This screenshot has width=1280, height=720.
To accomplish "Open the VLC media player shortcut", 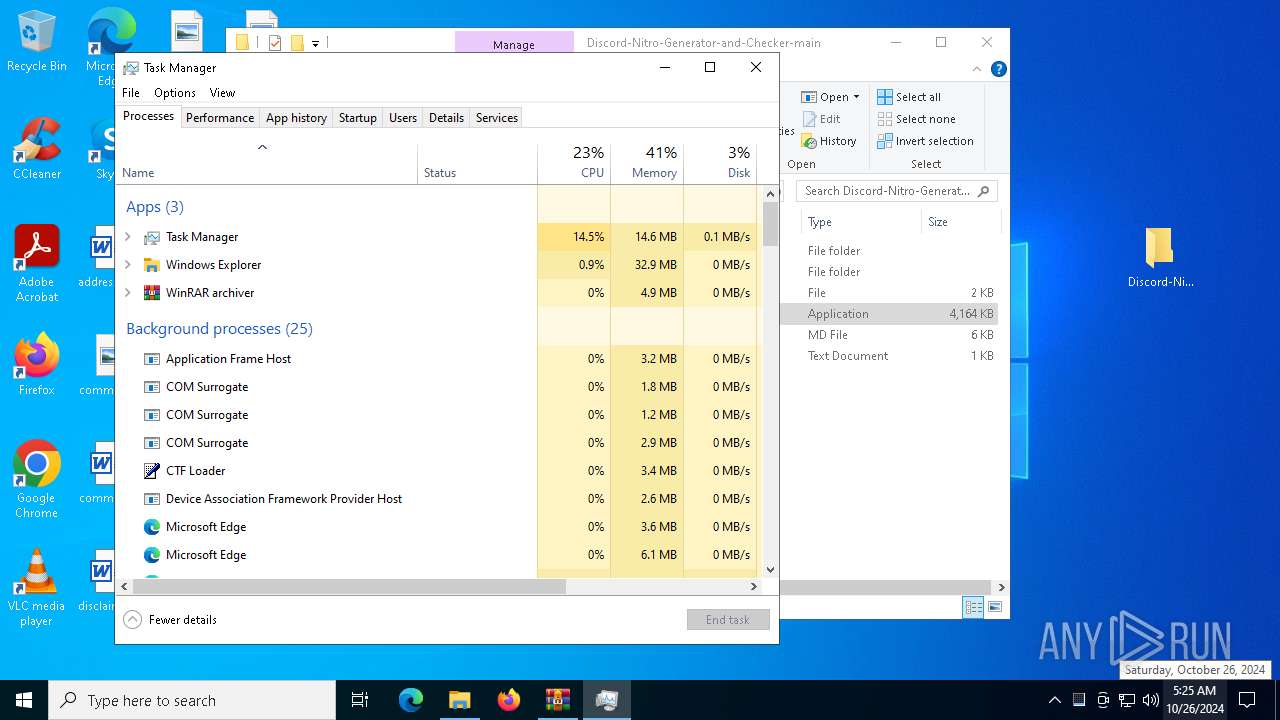I will 37,588.
